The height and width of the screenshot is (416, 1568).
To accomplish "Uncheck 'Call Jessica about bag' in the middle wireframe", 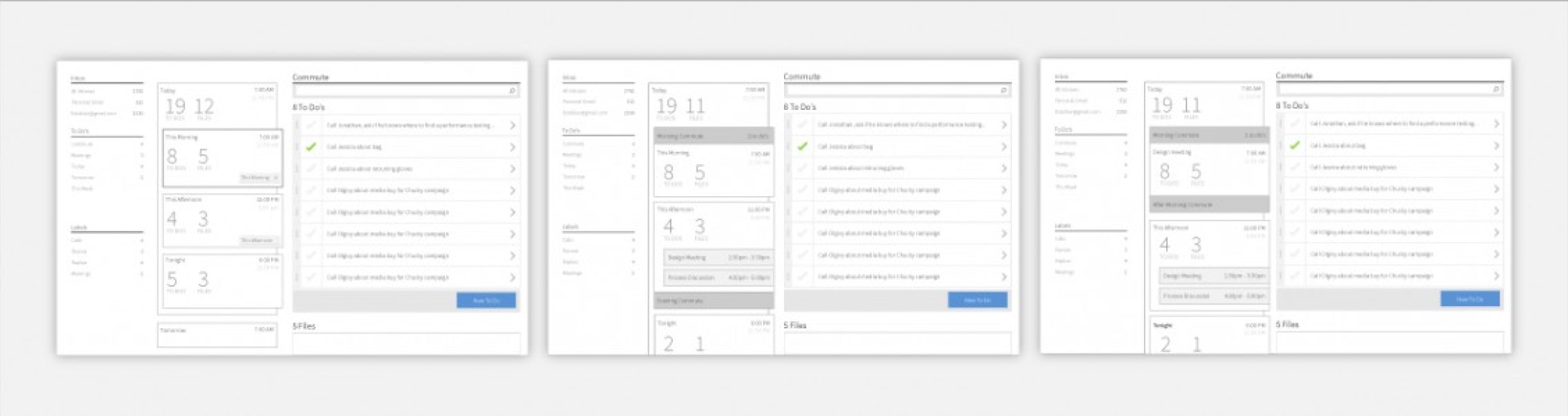I will click(803, 147).
